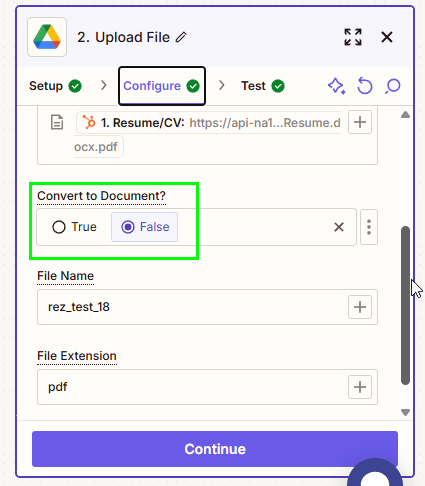Image resolution: width=425 pixels, height=486 pixels.
Task: Click the Google Drive app icon
Action: [47, 37]
